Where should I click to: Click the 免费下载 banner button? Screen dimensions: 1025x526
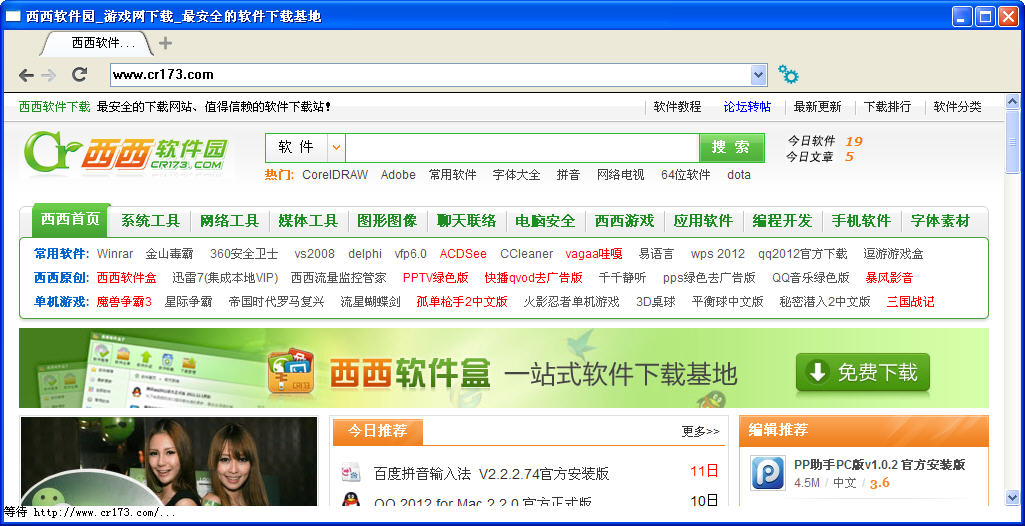pos(862,372)
